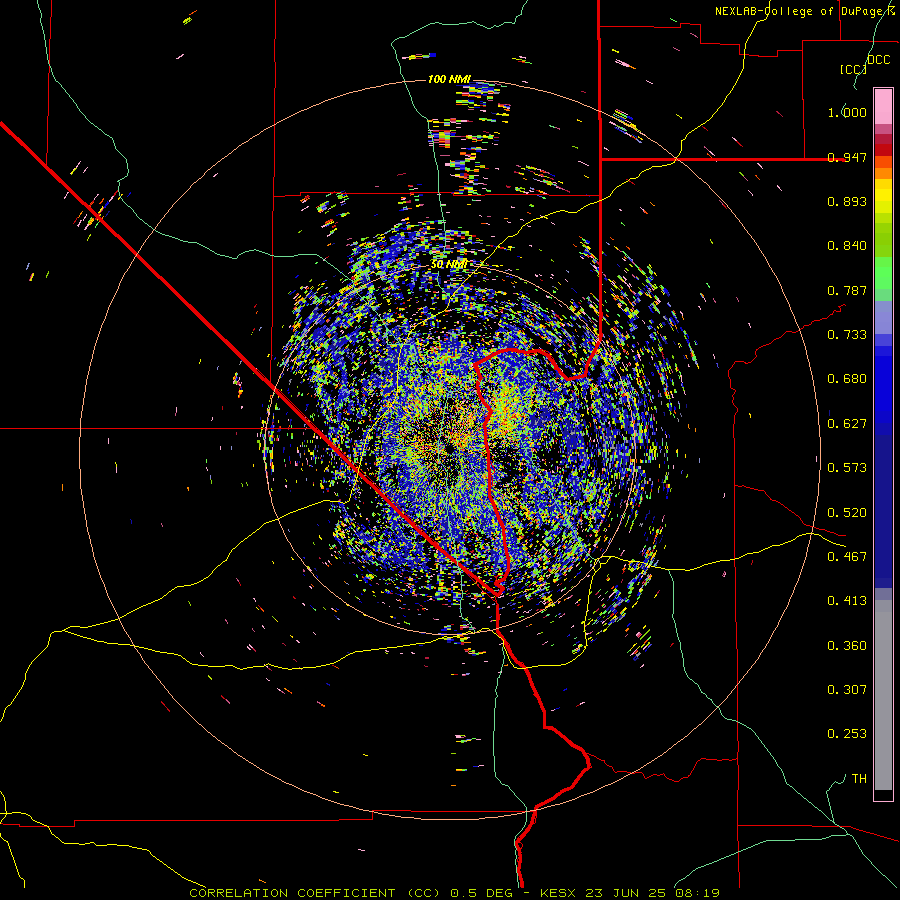The height and width of the screenshot is (900, 900).
Task: Select the 0.520 scale label
Action: (x=847, y=513)
